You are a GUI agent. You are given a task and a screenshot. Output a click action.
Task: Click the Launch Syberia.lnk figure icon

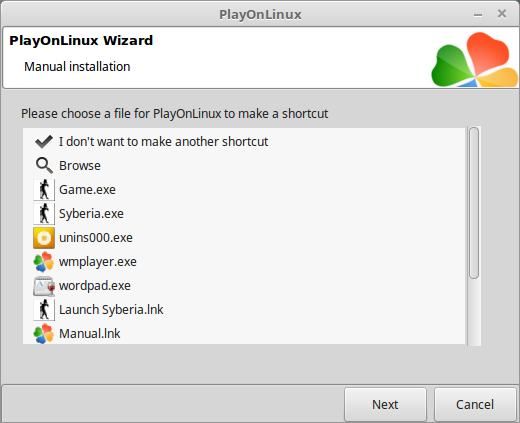44,310
